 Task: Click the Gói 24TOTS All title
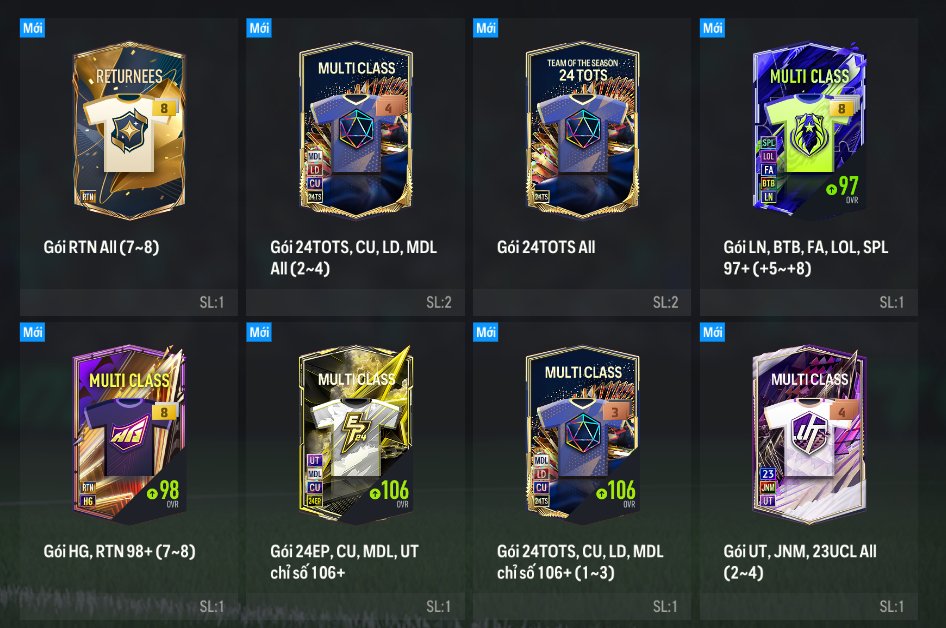tap(546, 247)
